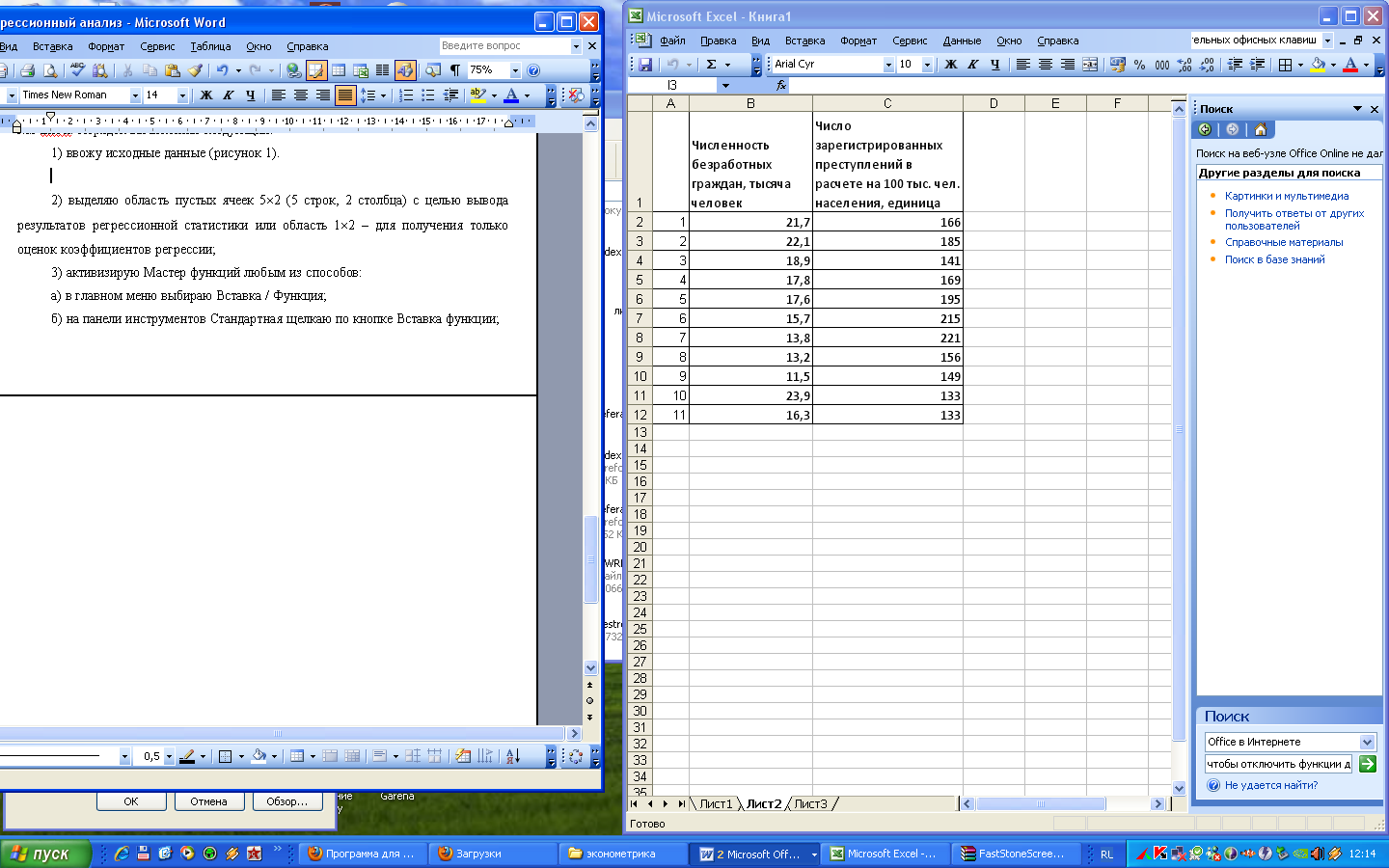Click Merge and Center in Excel

[1090, 65]
